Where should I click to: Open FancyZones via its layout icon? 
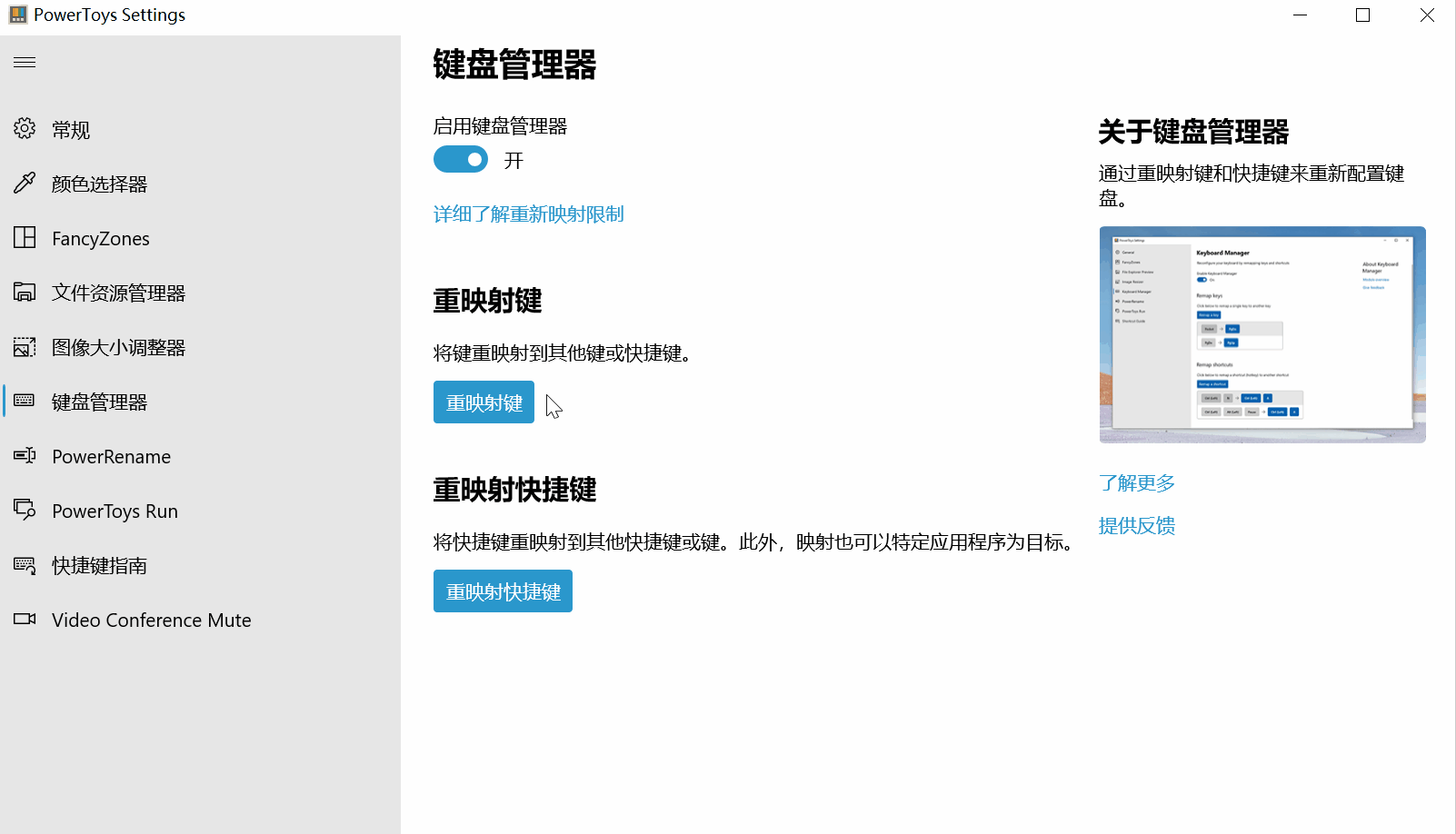[x=25, y=237]
